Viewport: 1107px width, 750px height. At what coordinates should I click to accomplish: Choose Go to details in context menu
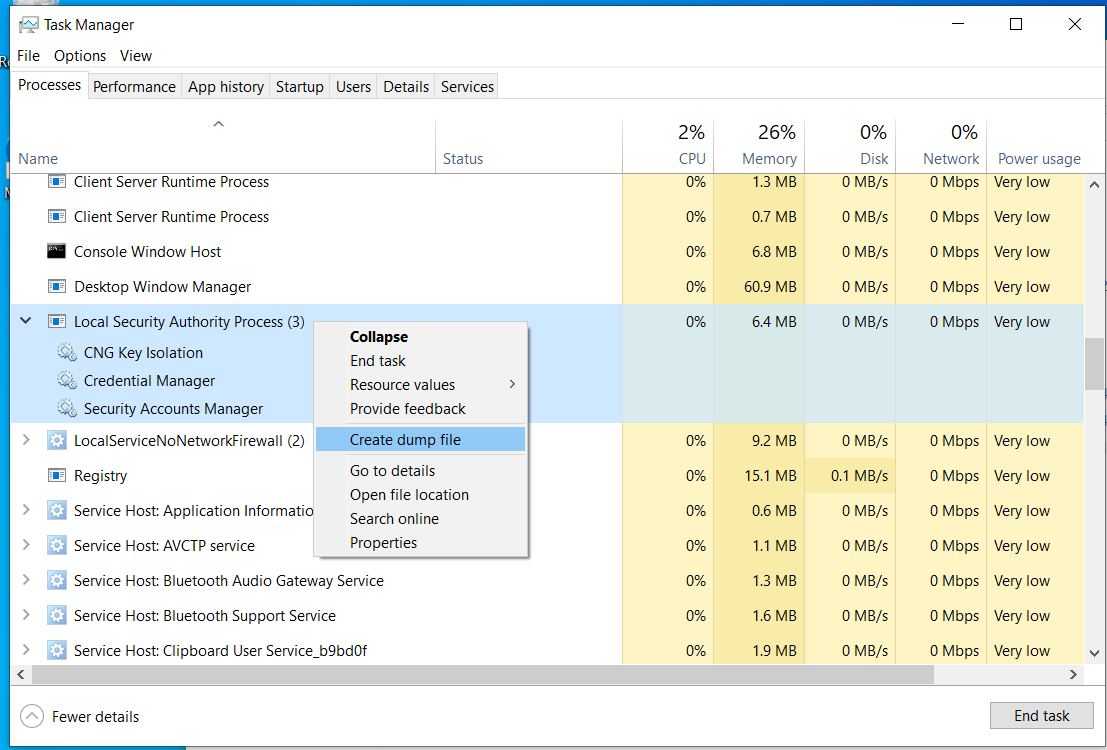point(392,471)
